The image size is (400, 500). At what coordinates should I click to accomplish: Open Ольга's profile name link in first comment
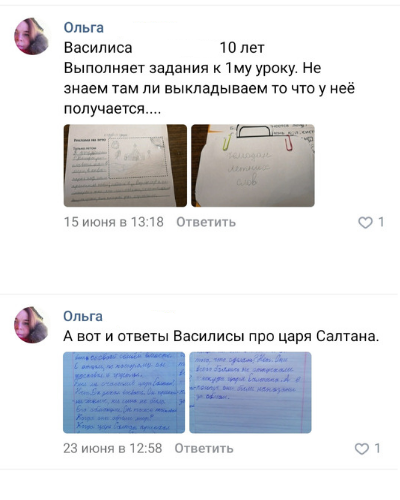(x=84, y=27)
